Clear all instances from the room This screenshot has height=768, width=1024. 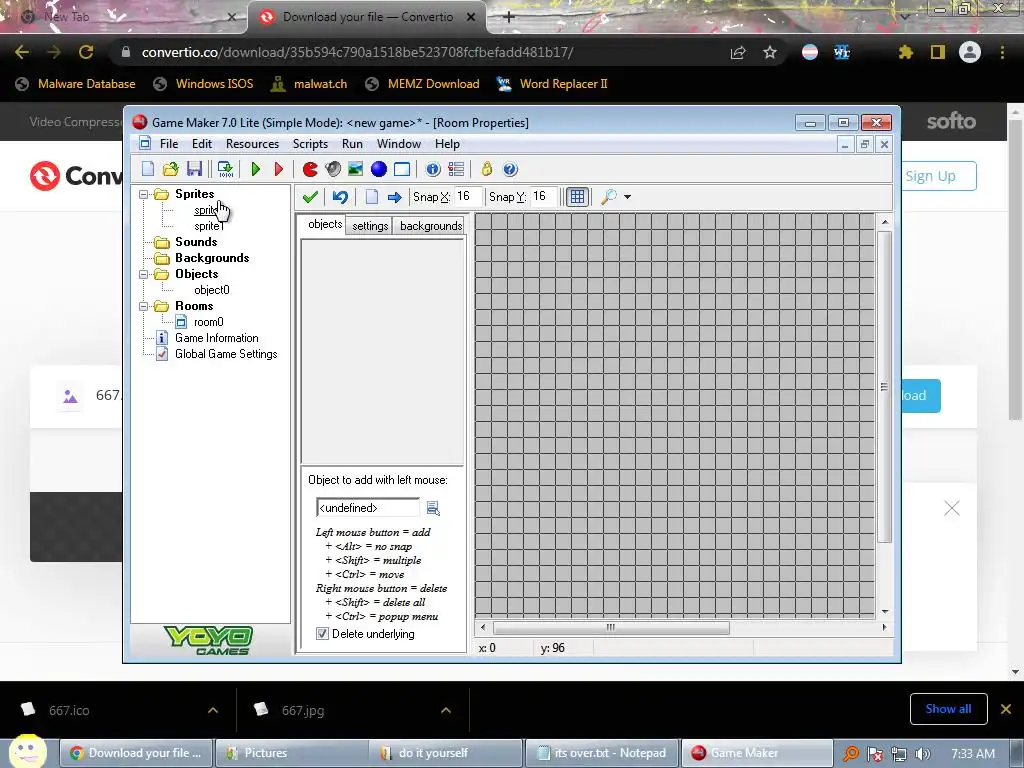coord(372,197)
